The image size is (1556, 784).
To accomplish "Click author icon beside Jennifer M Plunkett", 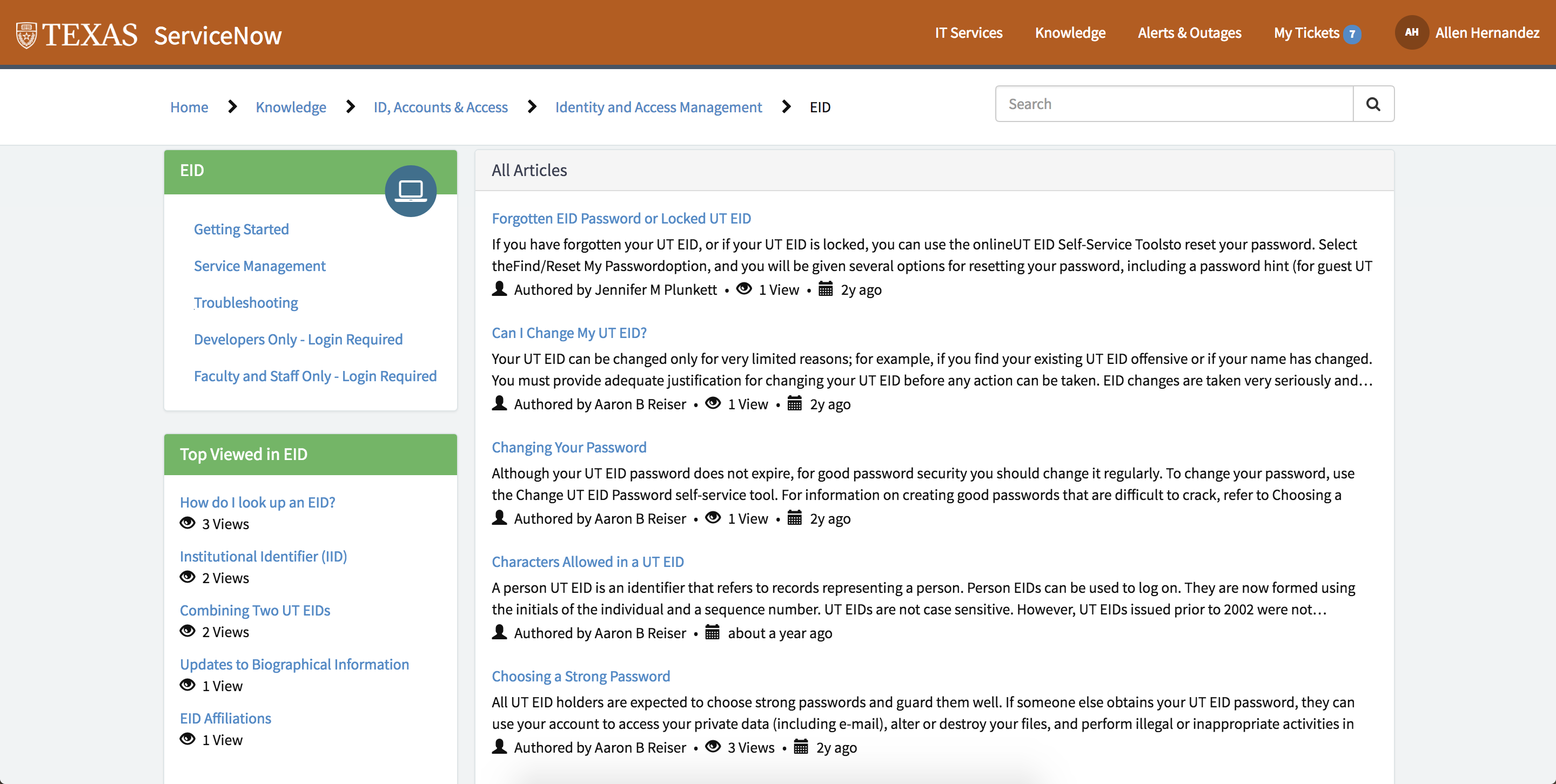I will [499, 288].
